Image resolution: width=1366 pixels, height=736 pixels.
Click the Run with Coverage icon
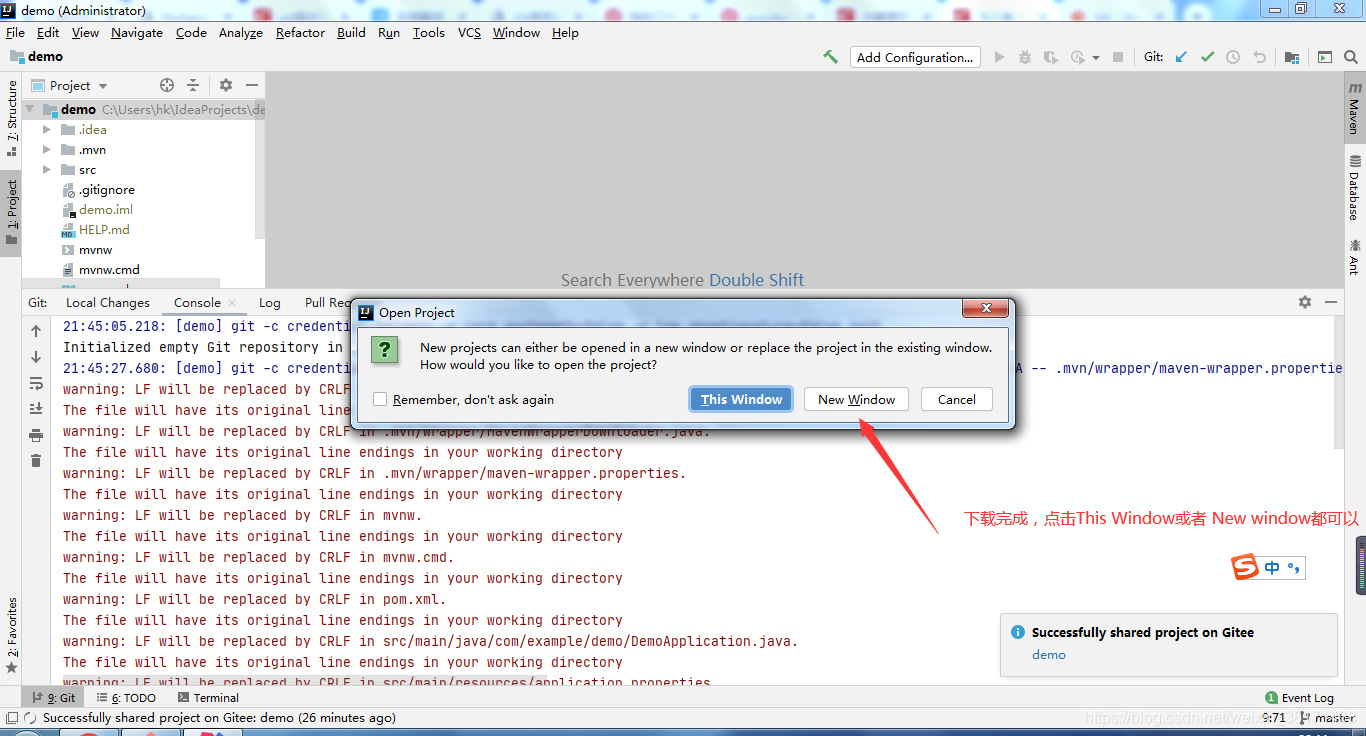click(1051, 57)
